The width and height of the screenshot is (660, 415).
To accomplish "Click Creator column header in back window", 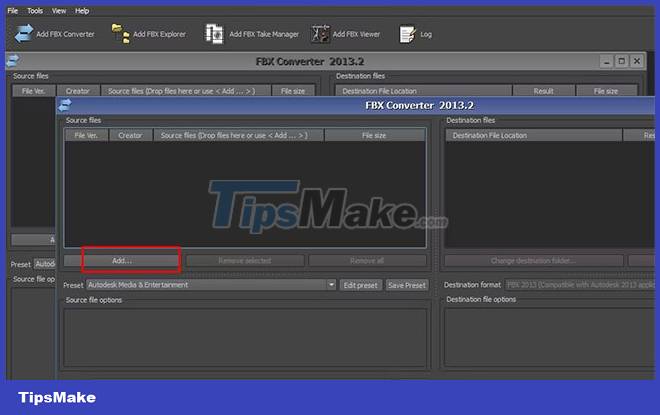I will pos(78,91).
